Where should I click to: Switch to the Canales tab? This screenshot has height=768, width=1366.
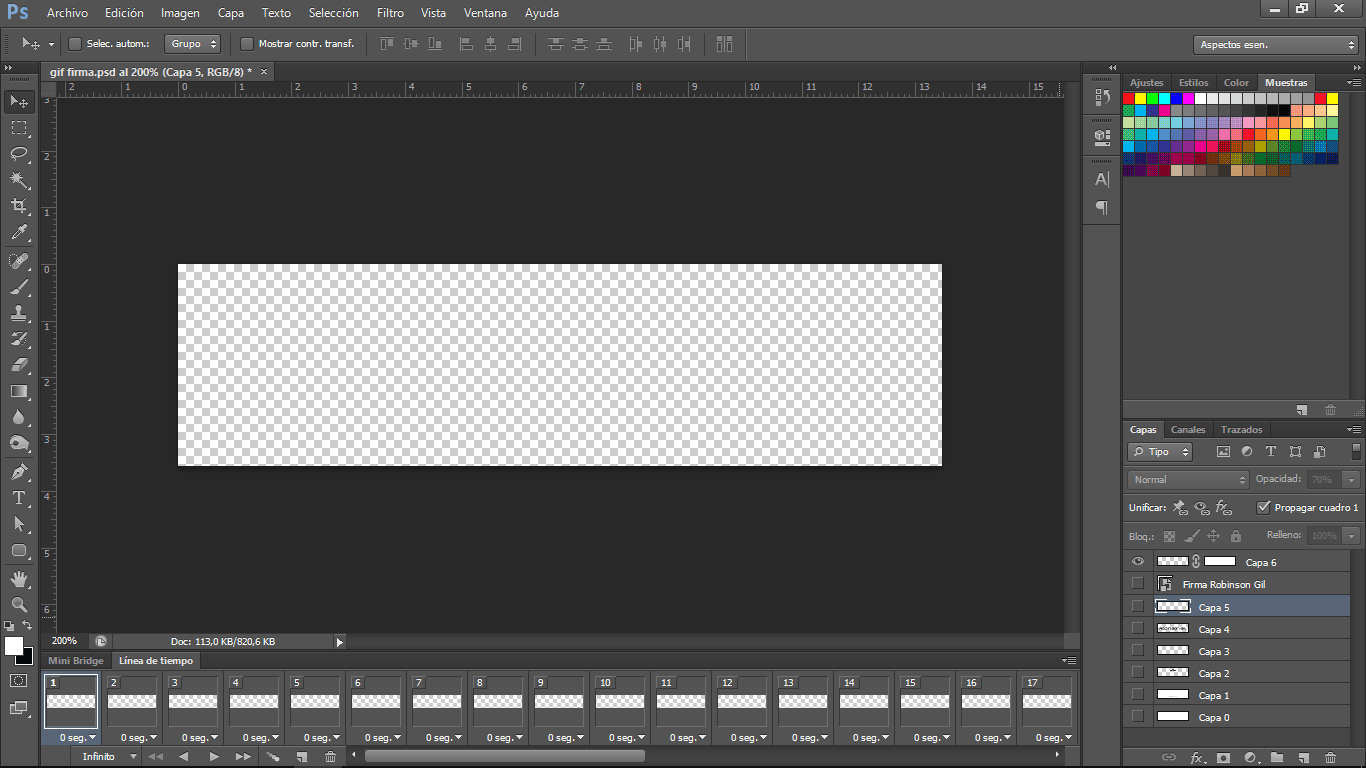(1188, 430)
